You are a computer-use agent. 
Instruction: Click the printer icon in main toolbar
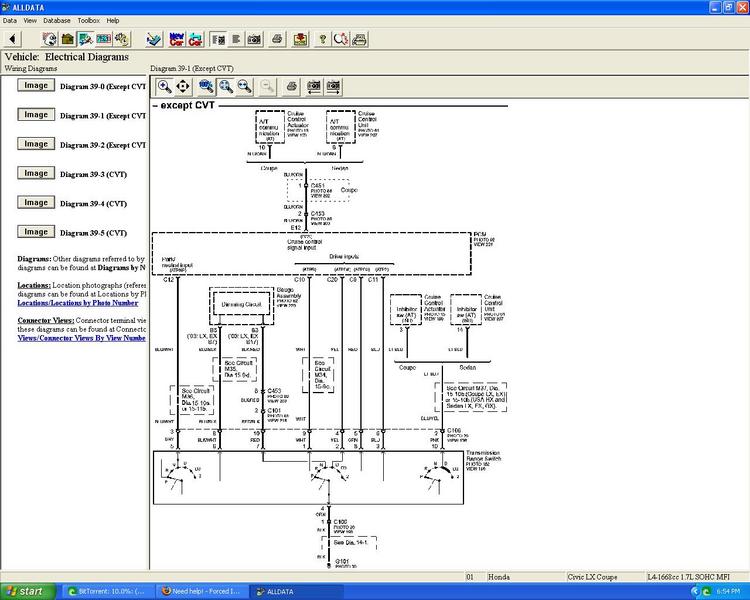[277, 39]
